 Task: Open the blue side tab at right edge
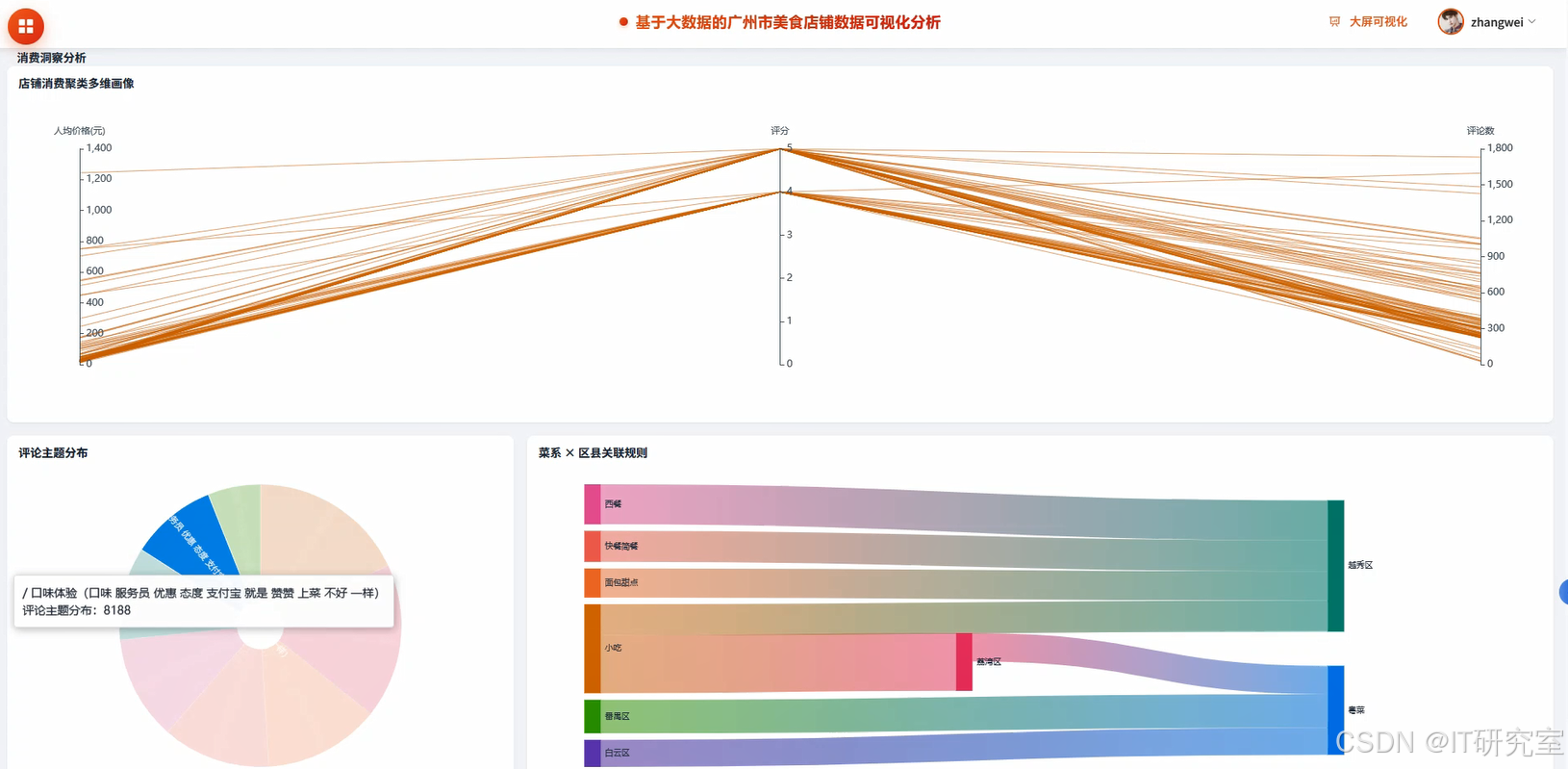coord(1563,592)
